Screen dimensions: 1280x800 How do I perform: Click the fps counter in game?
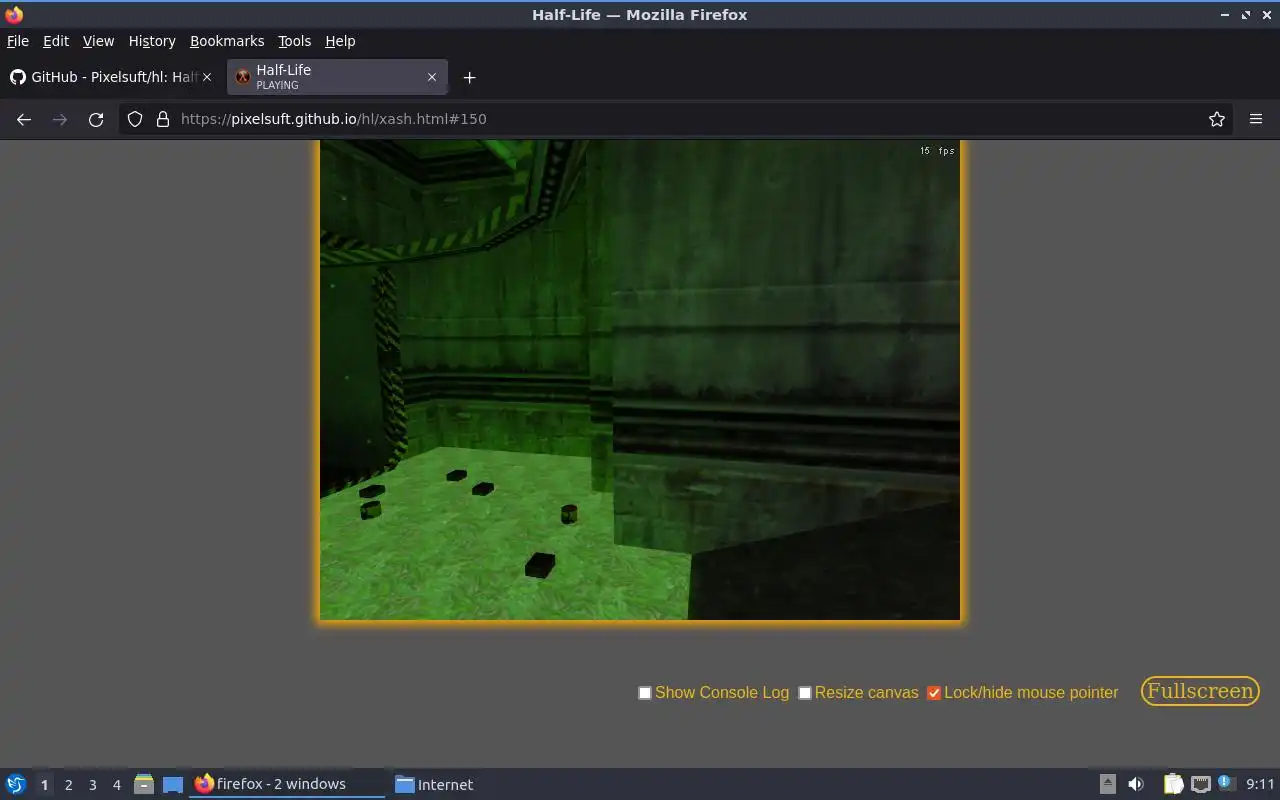(x=937, y=151)
